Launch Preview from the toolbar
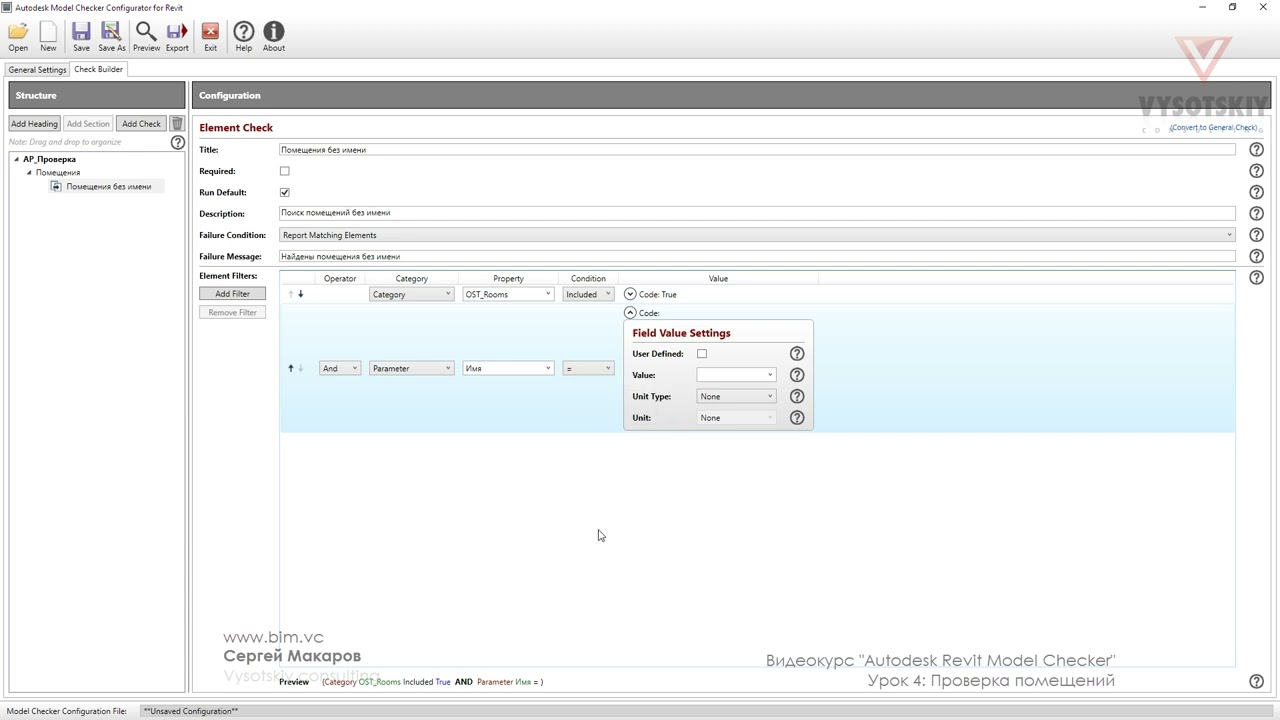 [x=146, y=37]
